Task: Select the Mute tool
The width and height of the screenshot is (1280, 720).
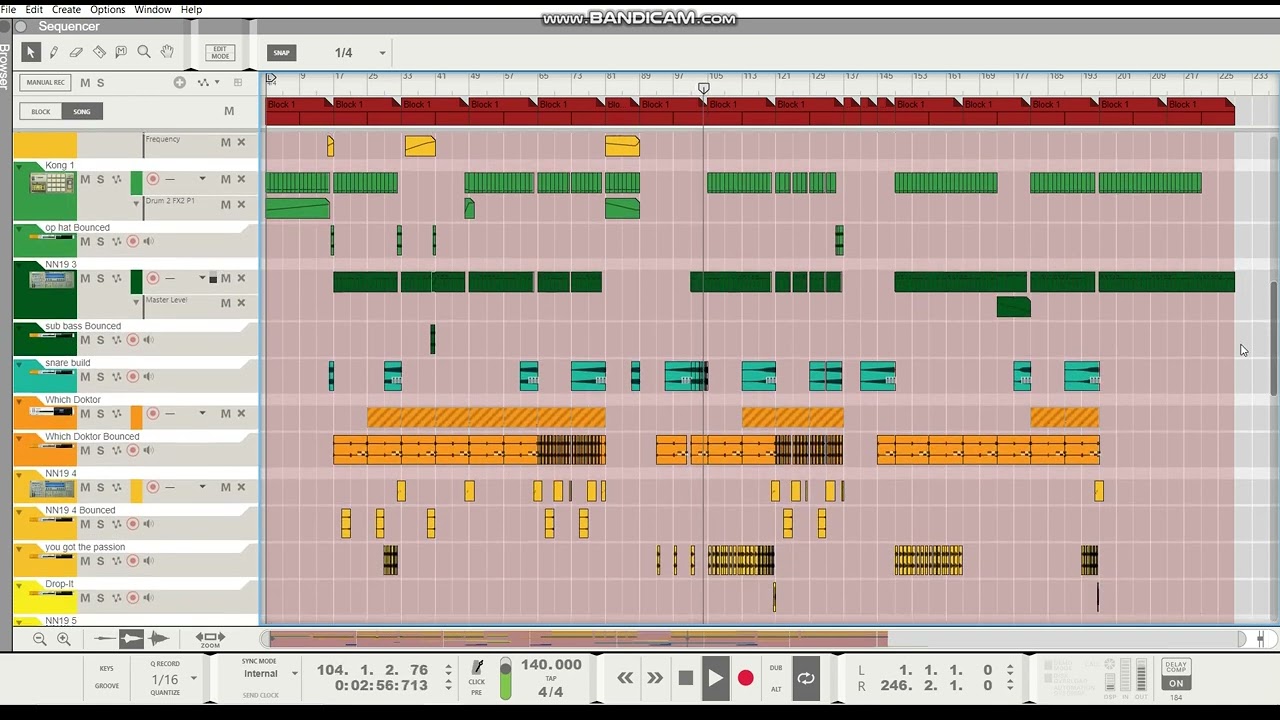Action: (121, 52)
